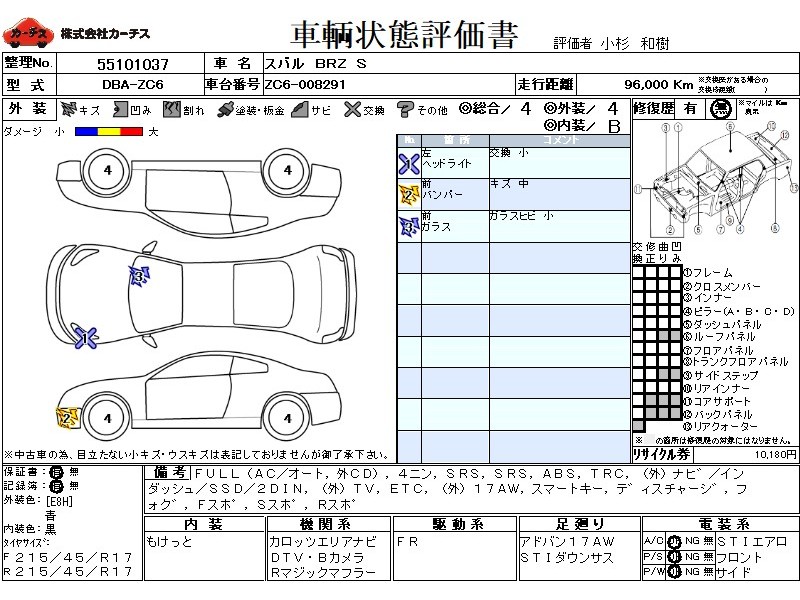Image resolution: width=800 pixels, height=600 pixels.
Task: Click the Cartis company logo
Action: point(27,35)
